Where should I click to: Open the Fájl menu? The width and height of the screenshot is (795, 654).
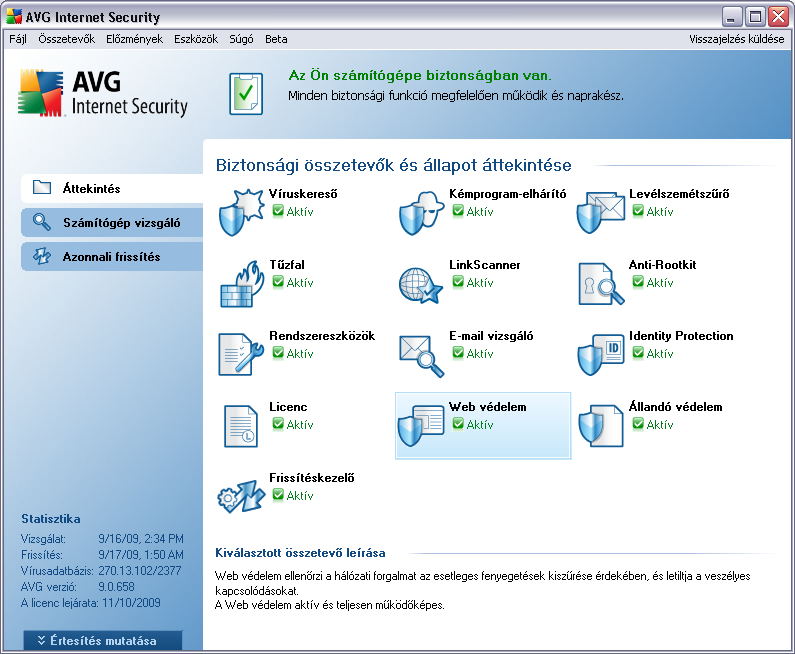(18, 39)
